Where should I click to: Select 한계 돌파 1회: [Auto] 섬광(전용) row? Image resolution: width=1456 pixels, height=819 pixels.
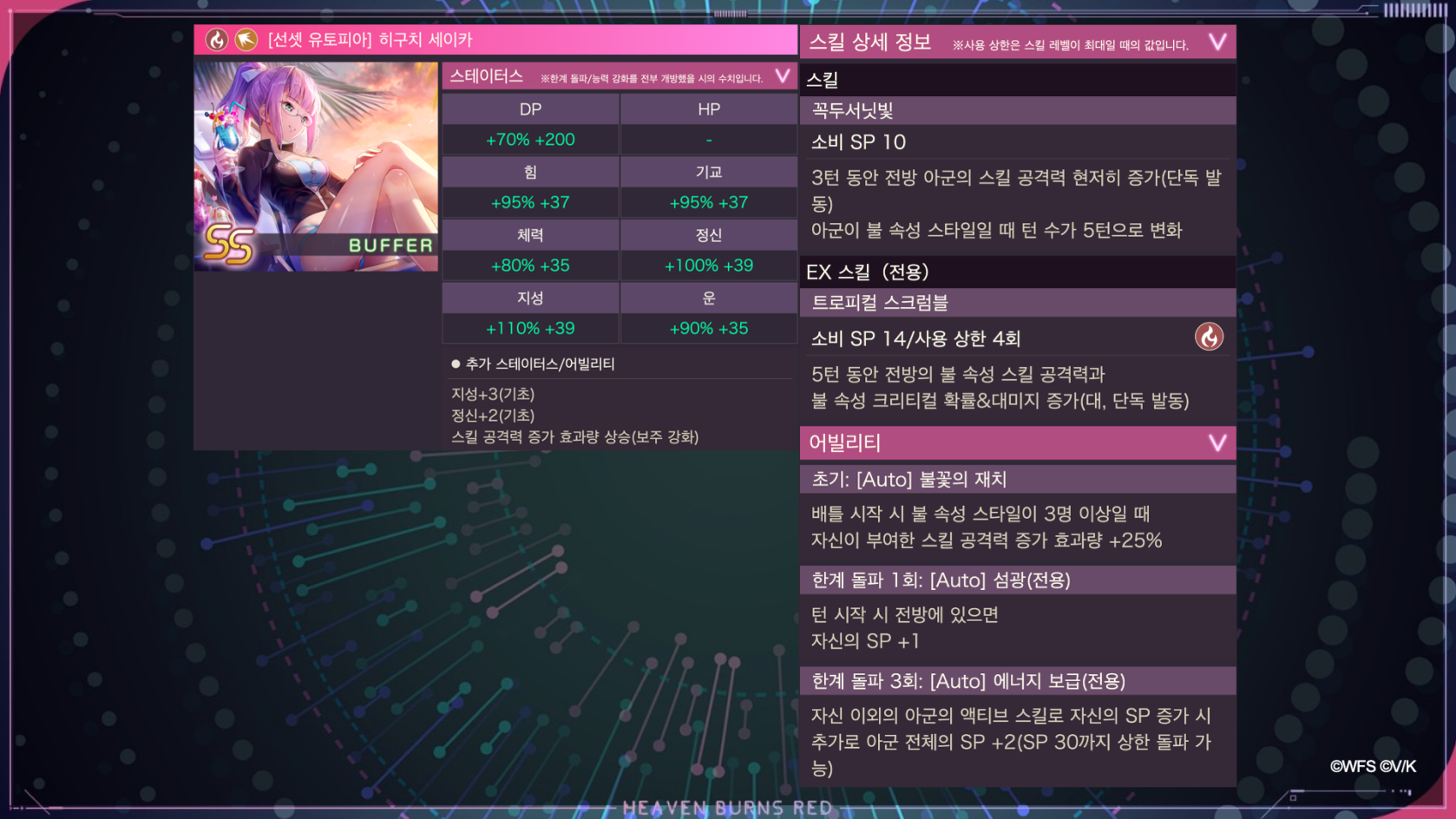(1018, 580)
